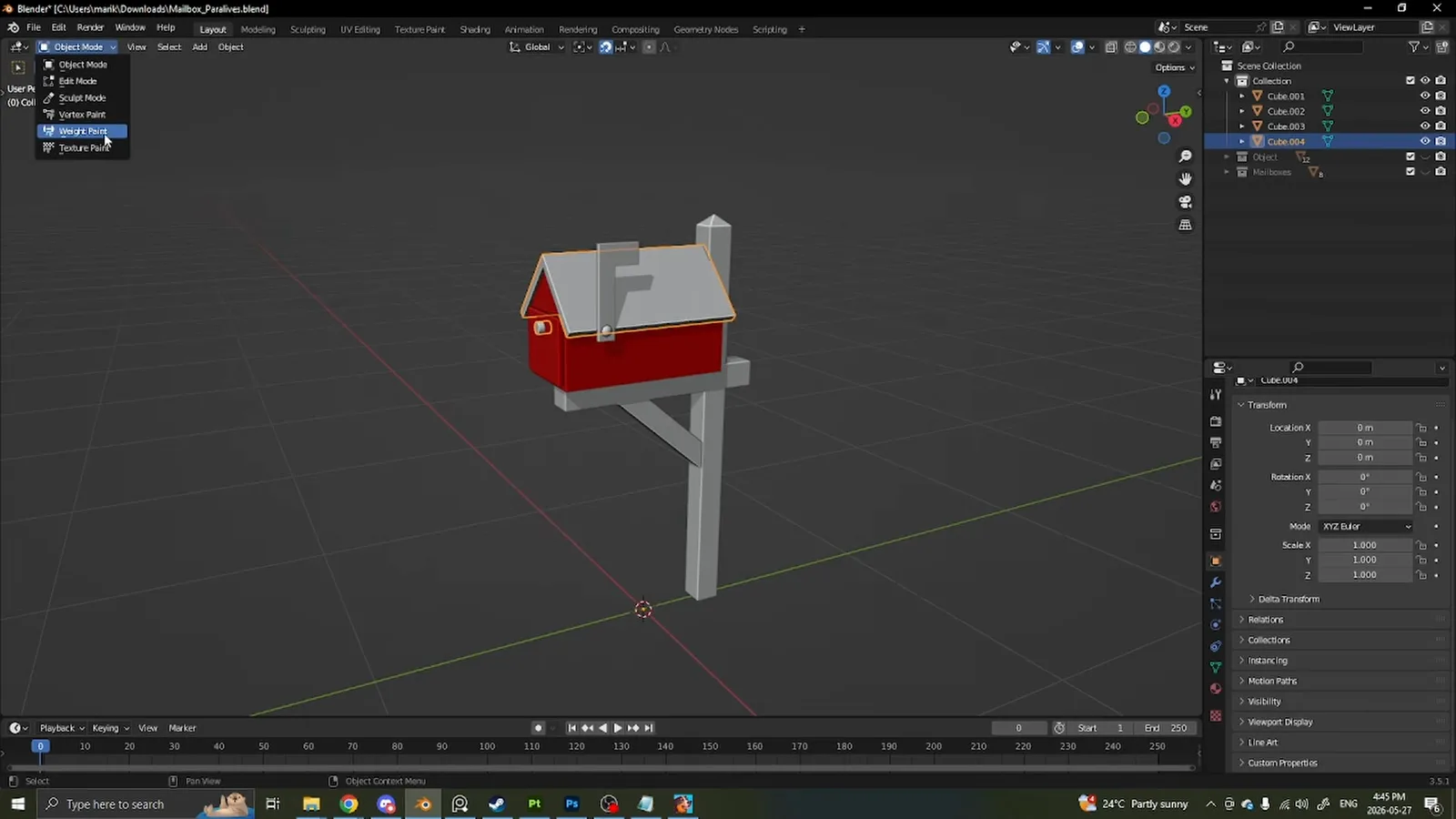
Task: Choose Sculpt Mode from mode list
Action: coord(82,97)
